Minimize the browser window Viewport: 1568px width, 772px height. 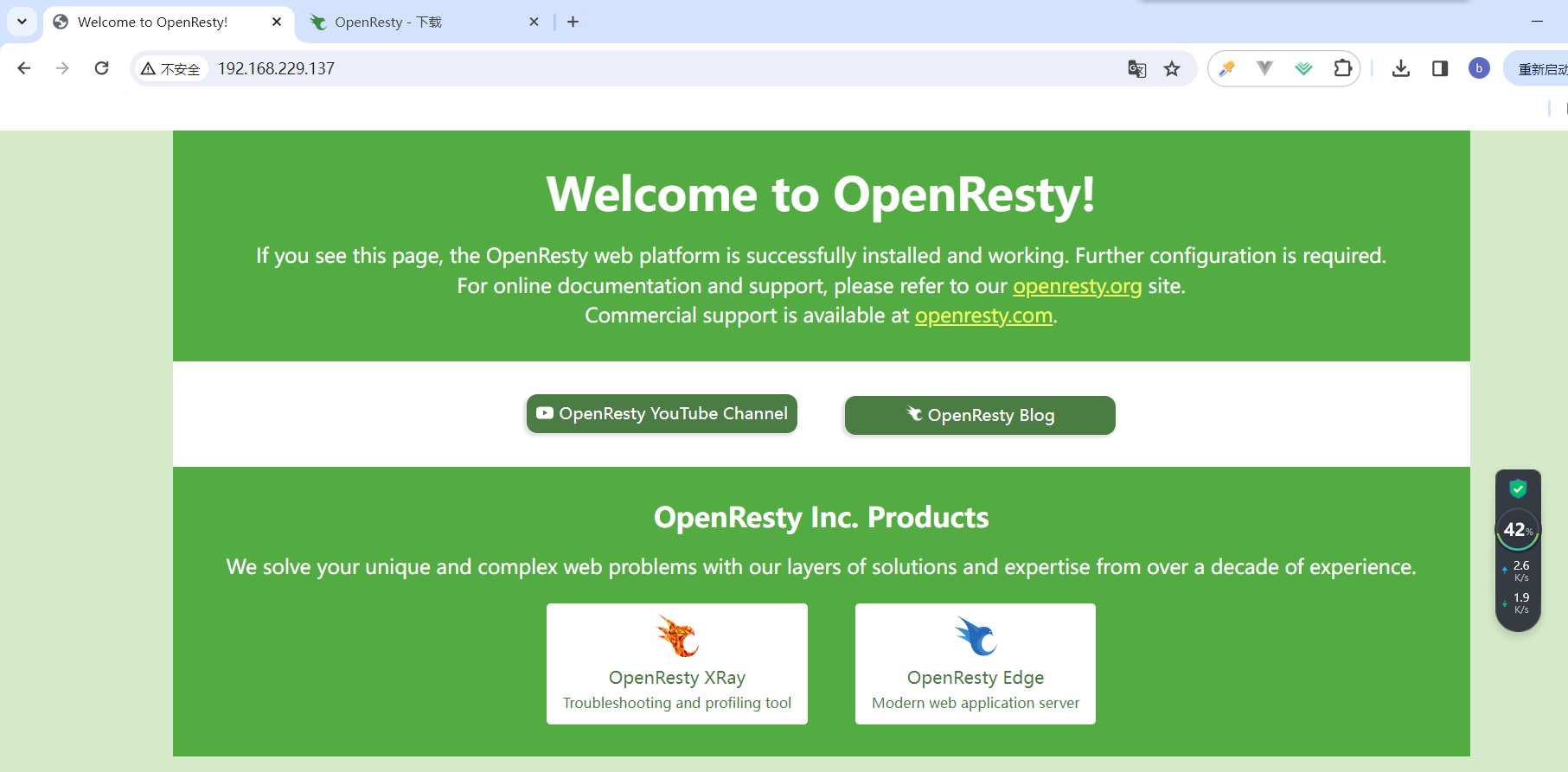click(x=1537, y=22)
